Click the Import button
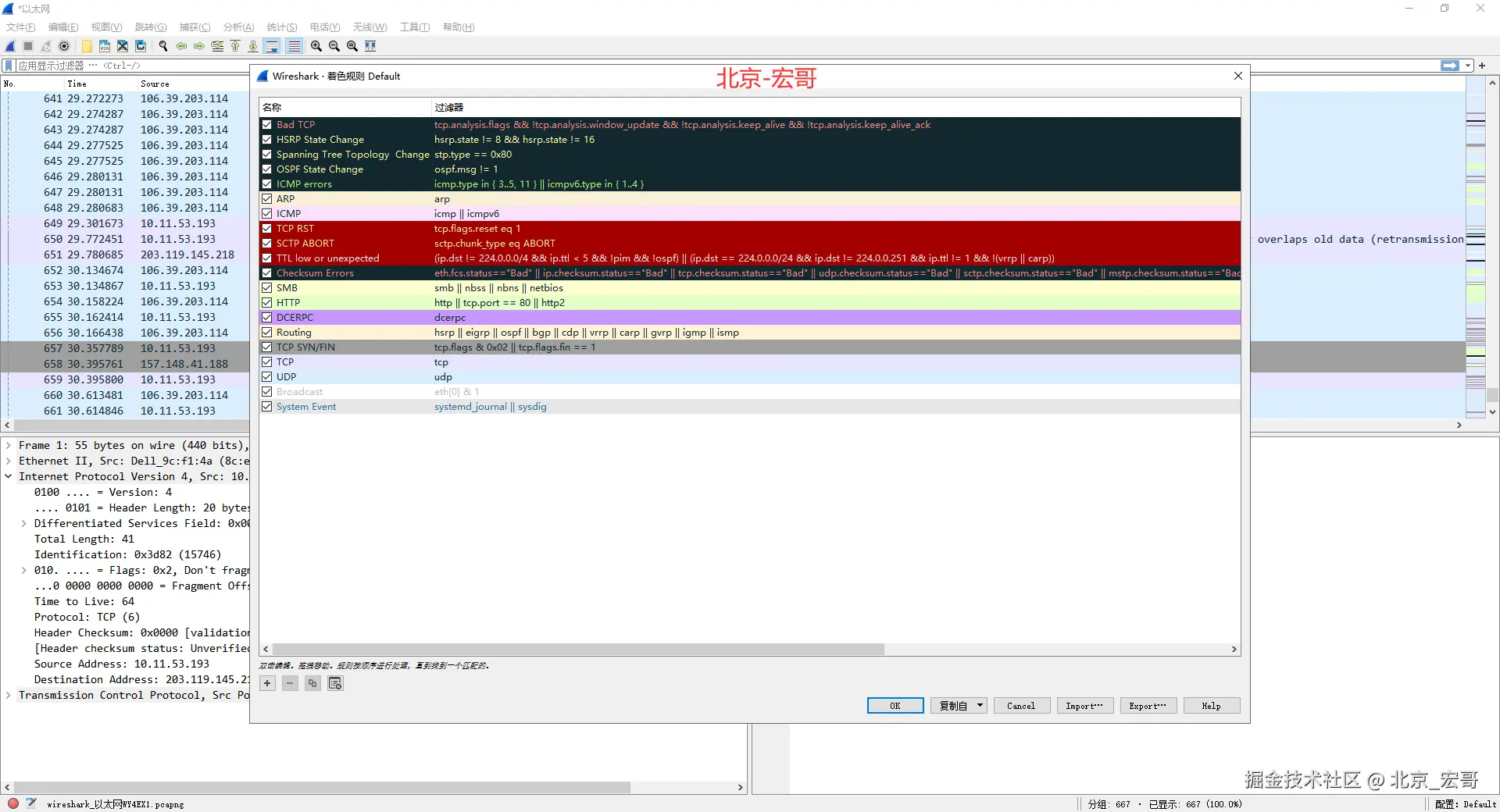 pos(1084,706)
